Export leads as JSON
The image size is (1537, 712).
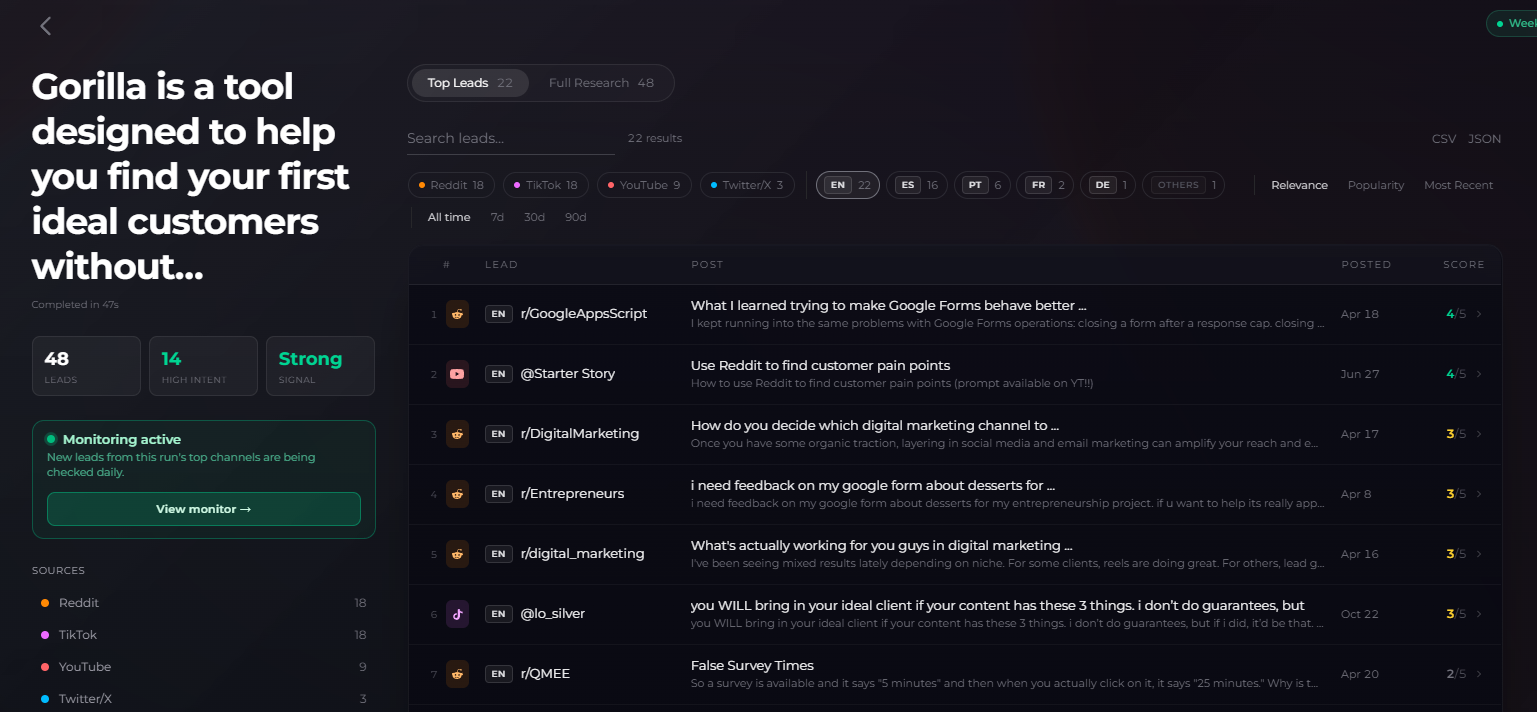click(x=1484, y=139)
